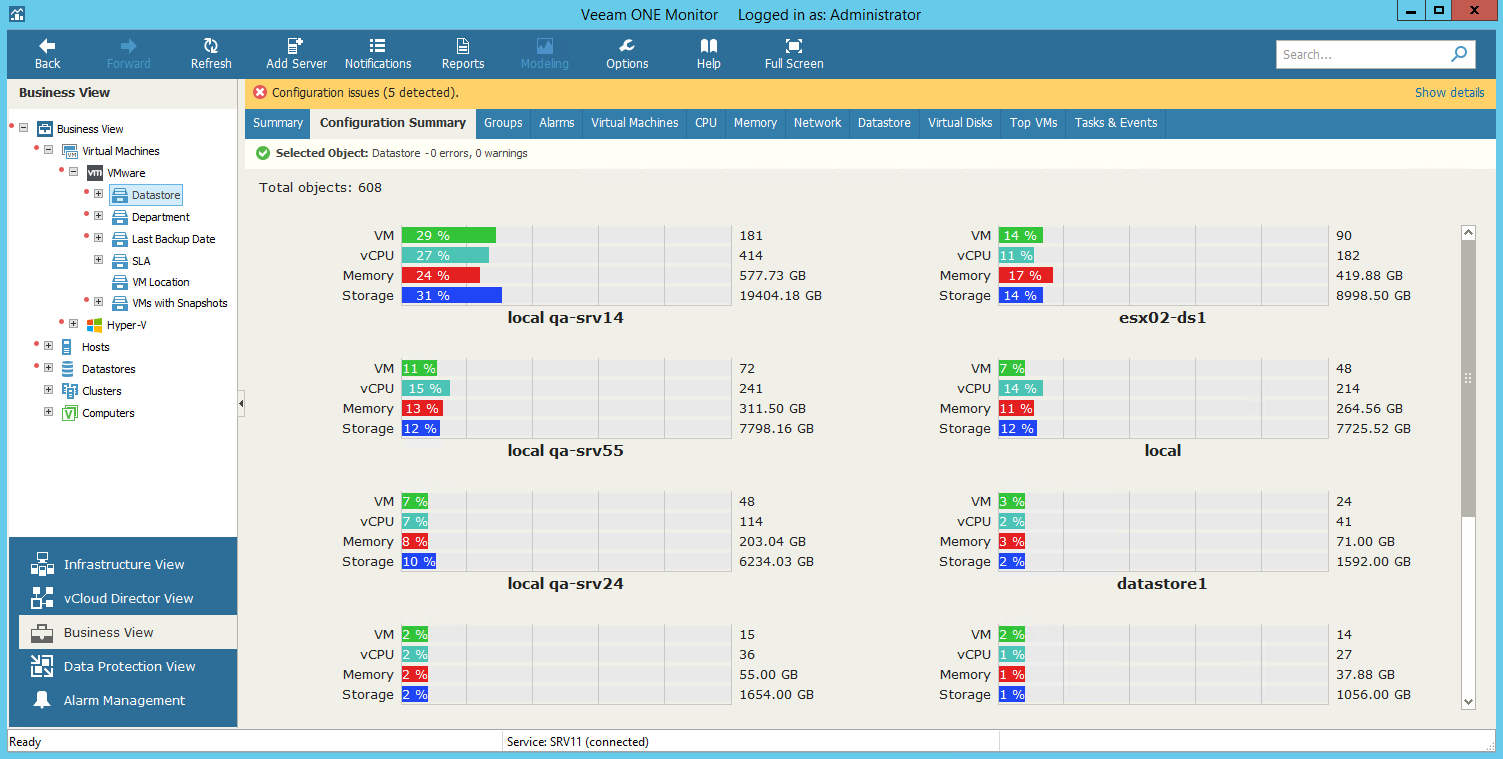The image size is (1503, 759).
Task: Click the Datastores icon in tree
Action: pos(69,369)
